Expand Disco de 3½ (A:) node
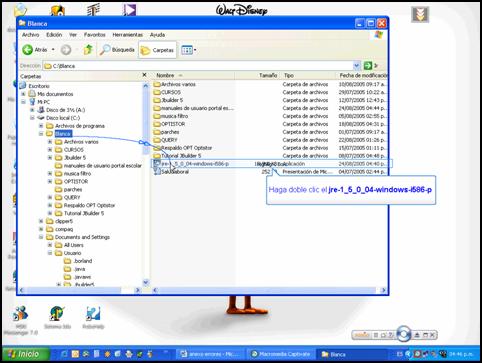482x363 pixels. (x=32, y=110)
